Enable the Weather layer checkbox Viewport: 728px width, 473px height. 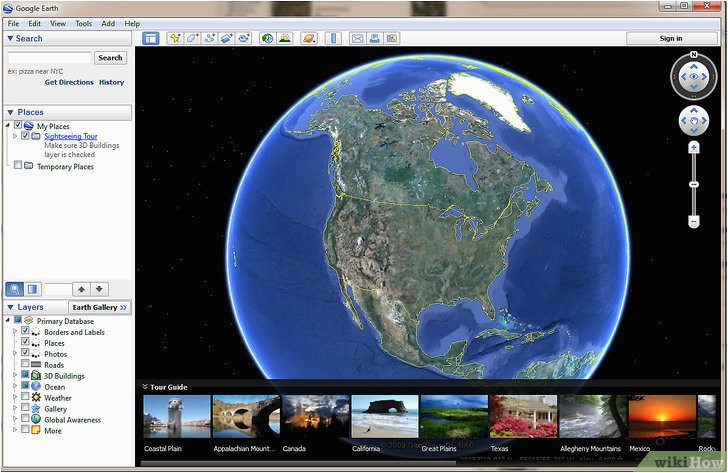tap(25, 396)
